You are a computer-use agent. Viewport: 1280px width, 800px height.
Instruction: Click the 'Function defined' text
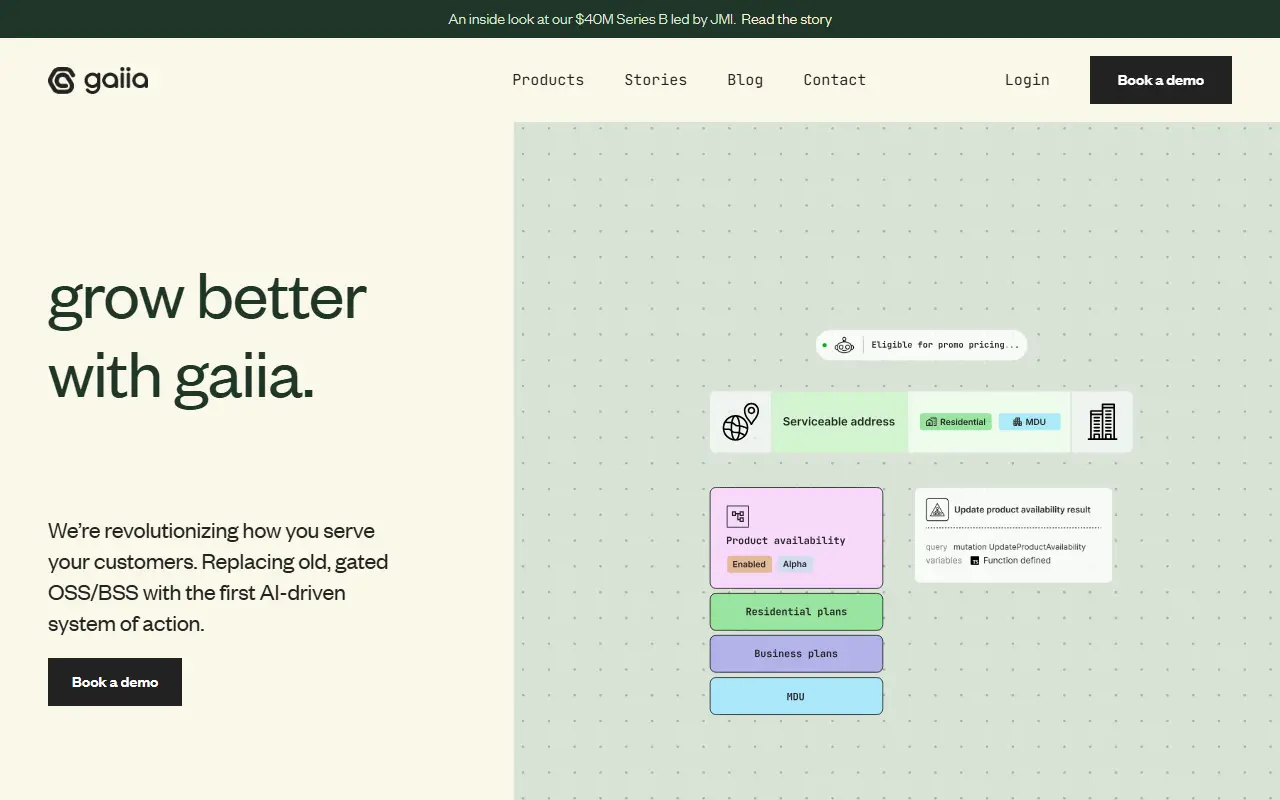tap(1017, 561)
